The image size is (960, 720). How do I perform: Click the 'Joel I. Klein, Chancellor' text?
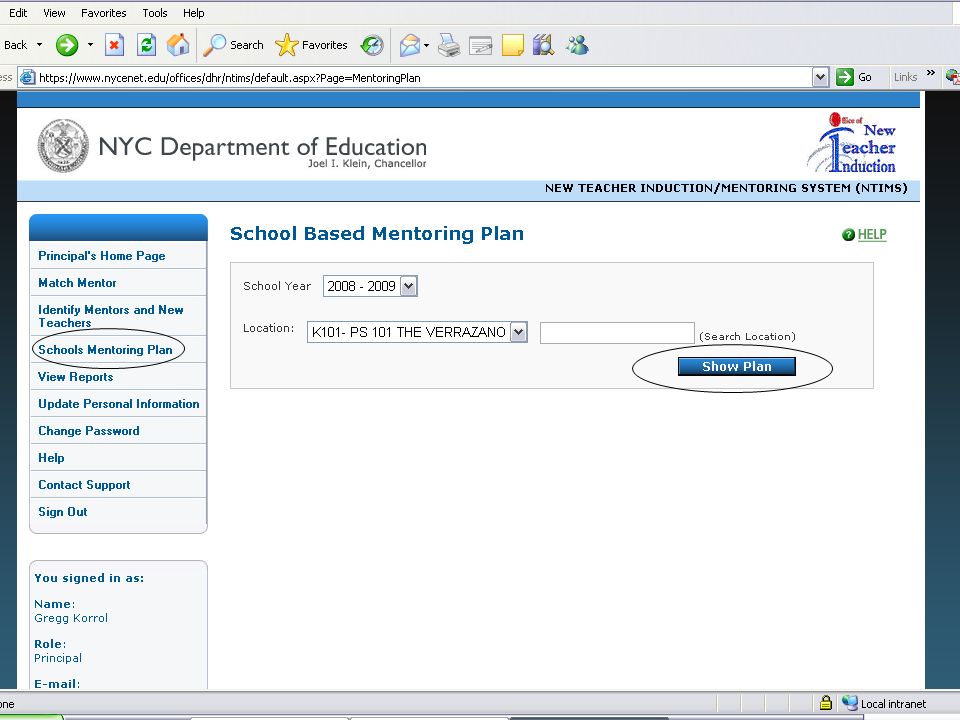click(x=367, y=163)
